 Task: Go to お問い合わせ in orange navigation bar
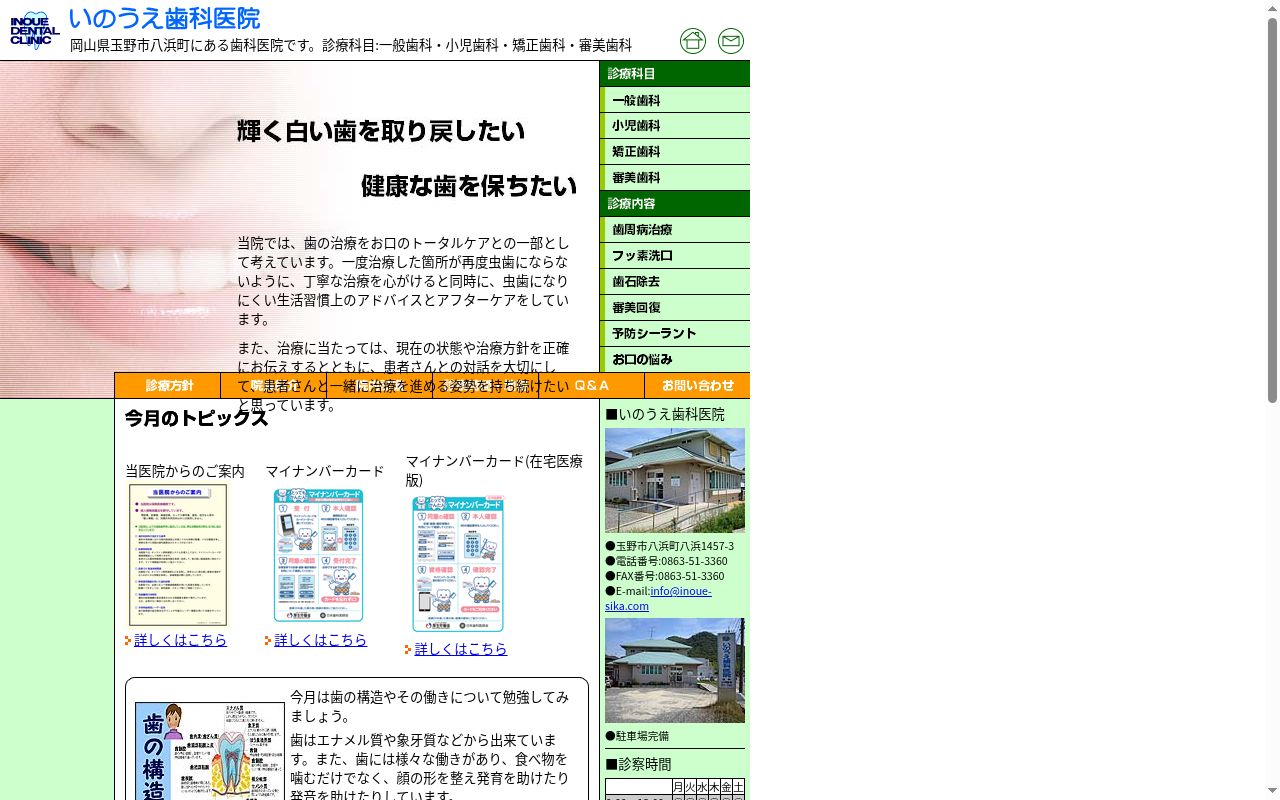coord(697,385)
